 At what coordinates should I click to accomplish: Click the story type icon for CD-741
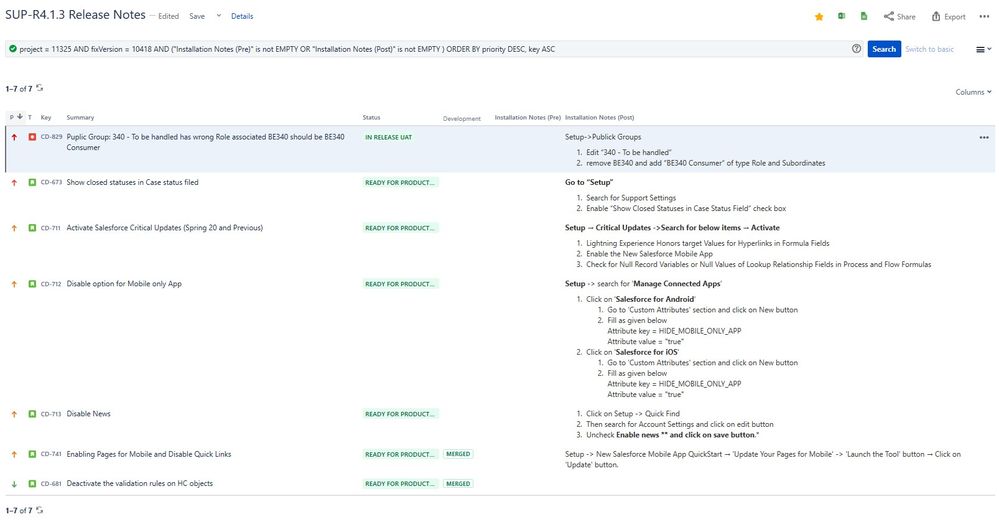[32, 455]
